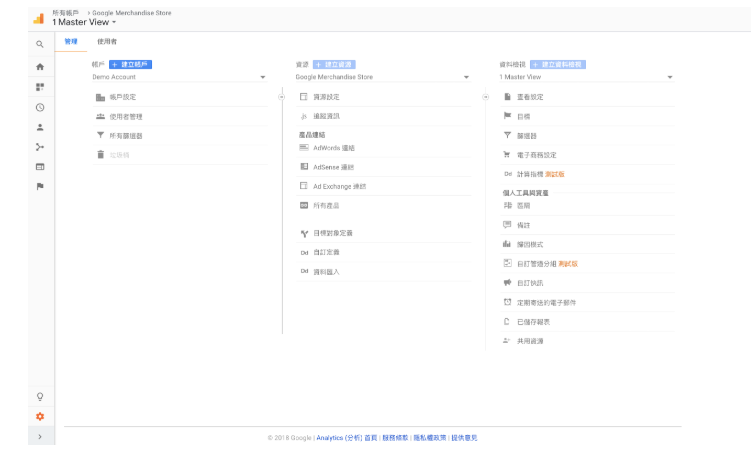Open the 服務條款 footer link
This screenshot has height=454, width=751.
395,438
